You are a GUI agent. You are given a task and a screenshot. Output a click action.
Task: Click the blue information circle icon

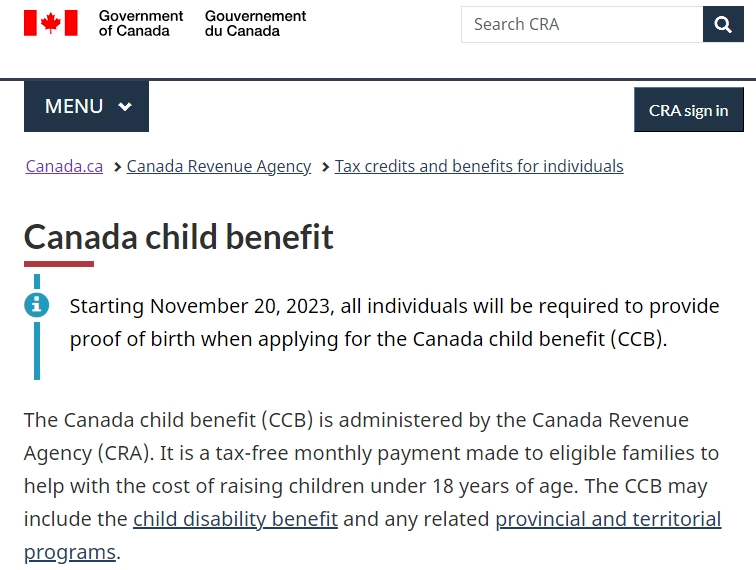click(x=37, y=305)
